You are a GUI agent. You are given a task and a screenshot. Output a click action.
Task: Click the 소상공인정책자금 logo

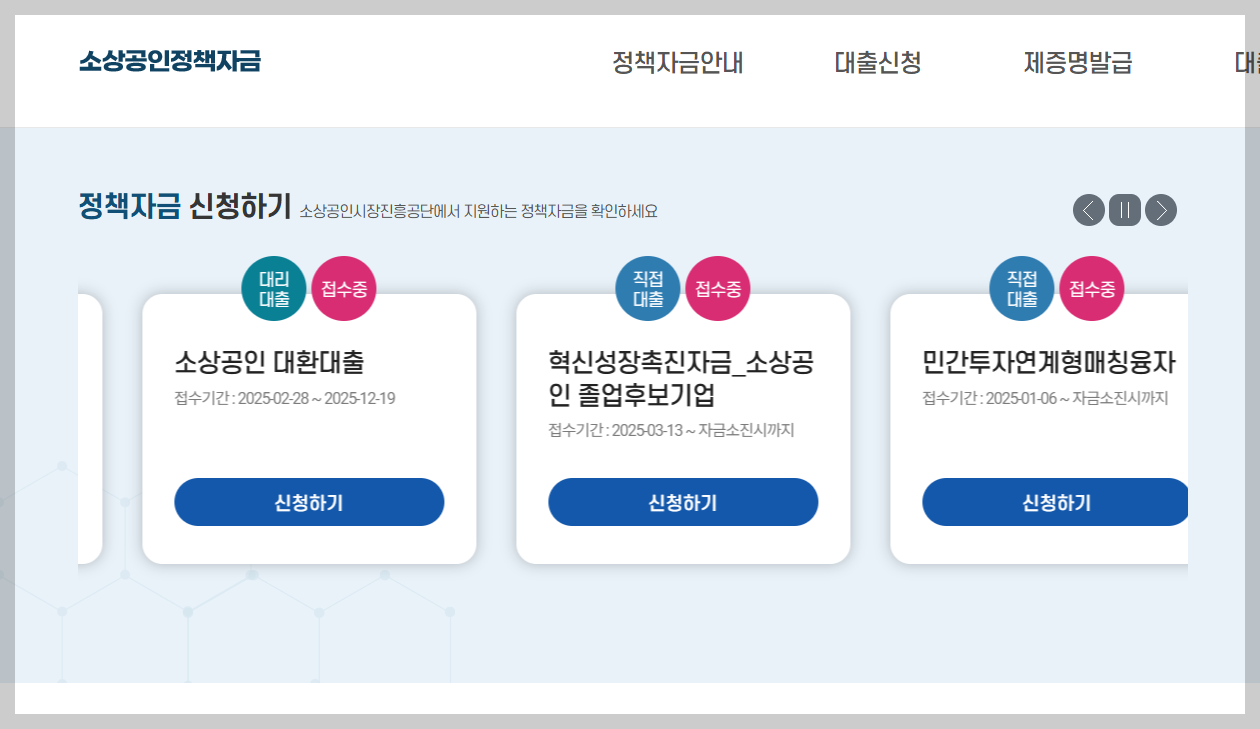(x=168, y=62)
